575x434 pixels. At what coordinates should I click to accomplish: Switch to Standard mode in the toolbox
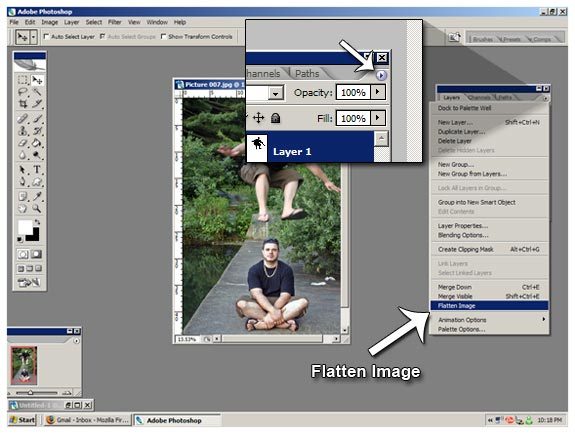pyautogui.click(x=23, y=254)
